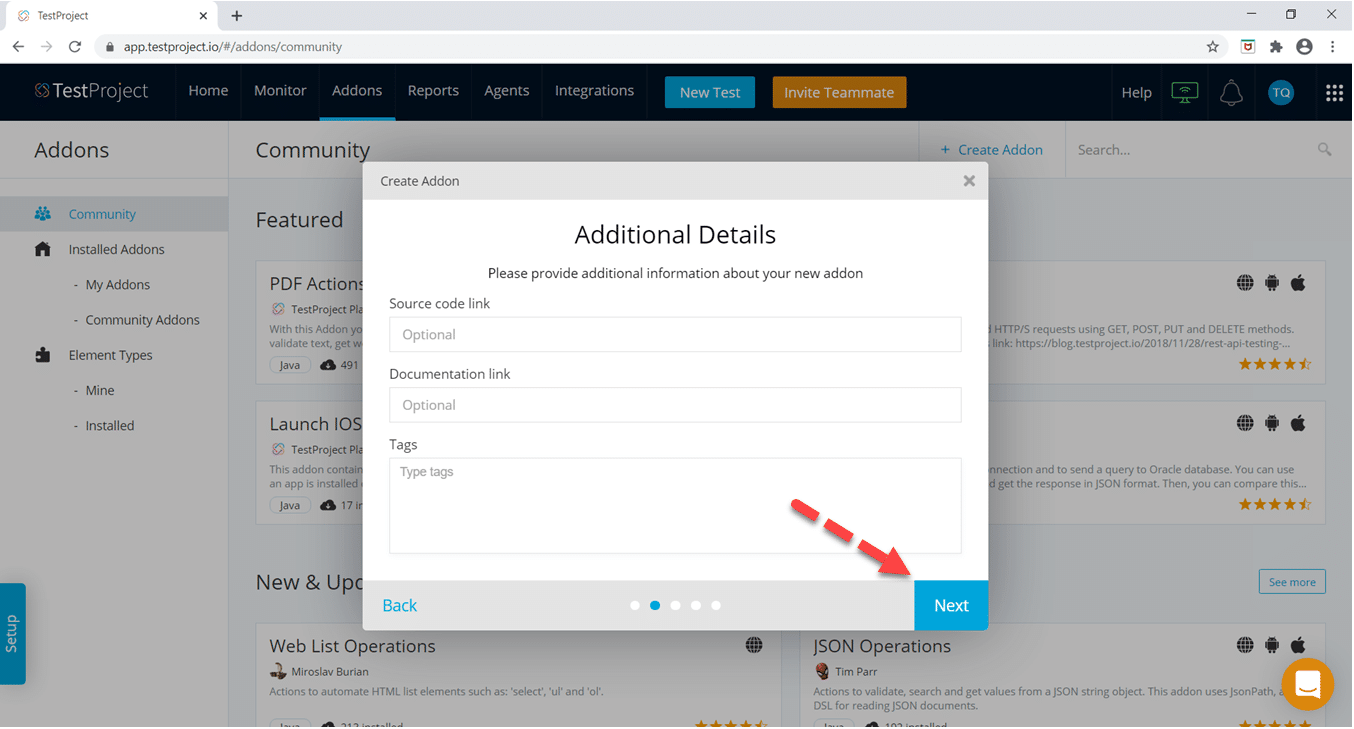Open Installed under Element Types

[x=110, y=425]
